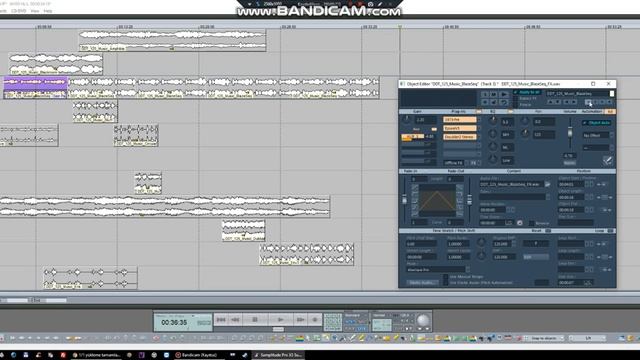Click the rainbow spectral icon in bottom toolbar
The width and height of the screenshot is (640, 360).
click(x=300, y=338)
